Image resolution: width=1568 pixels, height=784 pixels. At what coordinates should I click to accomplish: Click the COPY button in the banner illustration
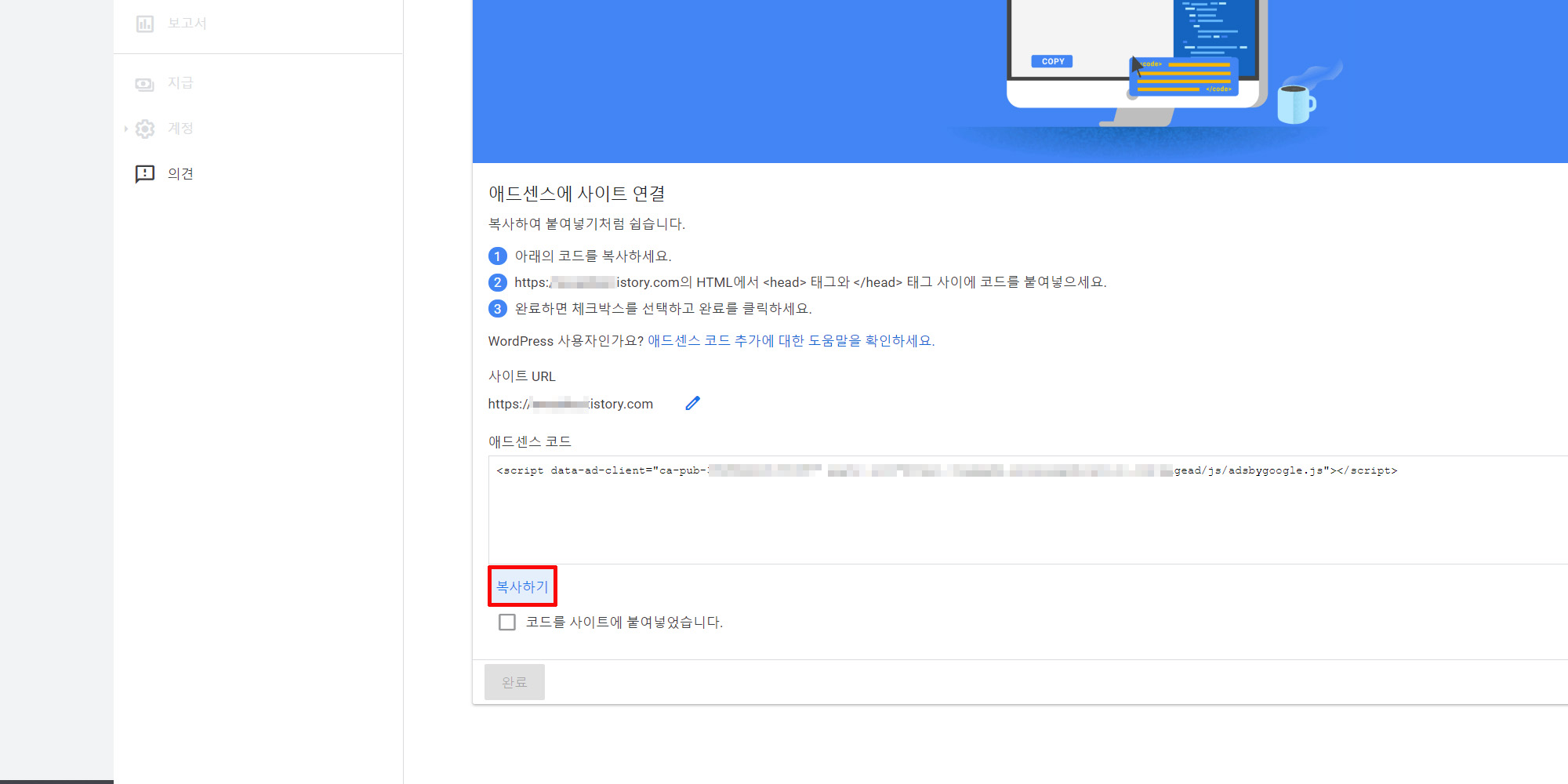[x=1052, y=61]
